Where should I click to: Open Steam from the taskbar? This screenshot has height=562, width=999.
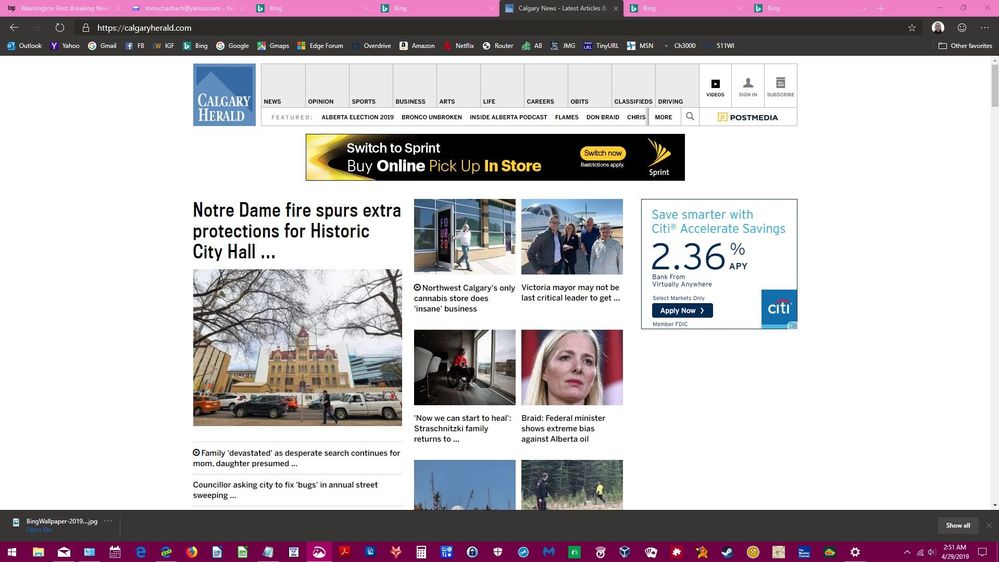point(727,552)
